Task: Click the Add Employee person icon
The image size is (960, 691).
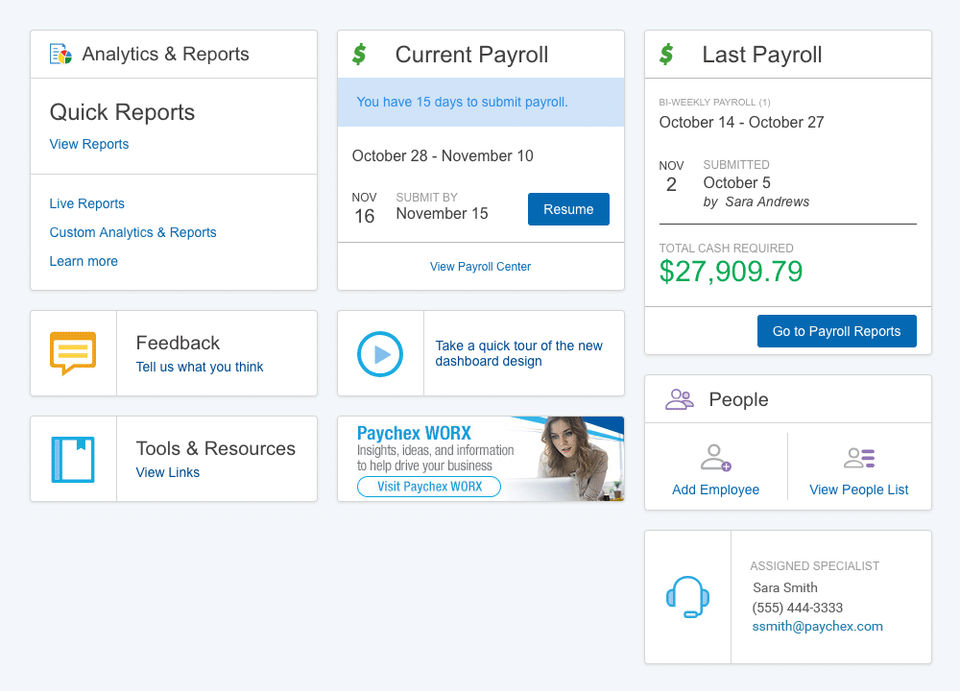Action: pyautogui.click(x=715, y=459)
